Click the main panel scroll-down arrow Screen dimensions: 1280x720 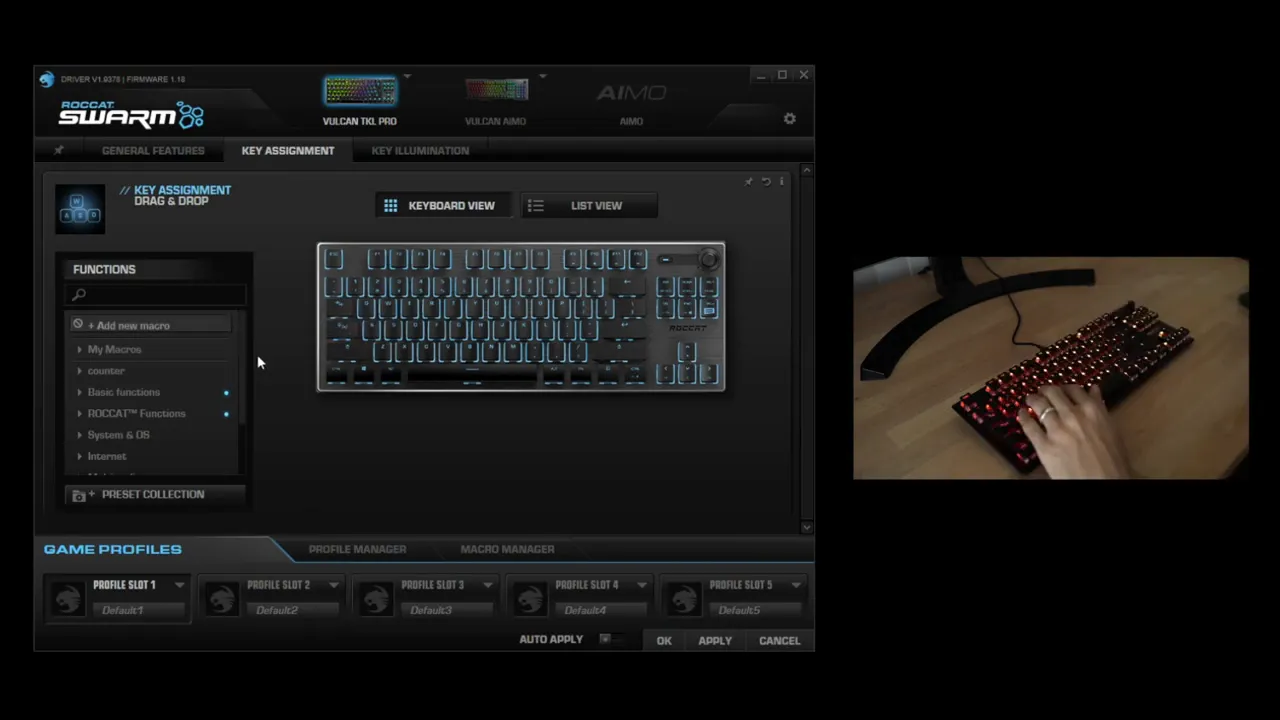[807, 527]
